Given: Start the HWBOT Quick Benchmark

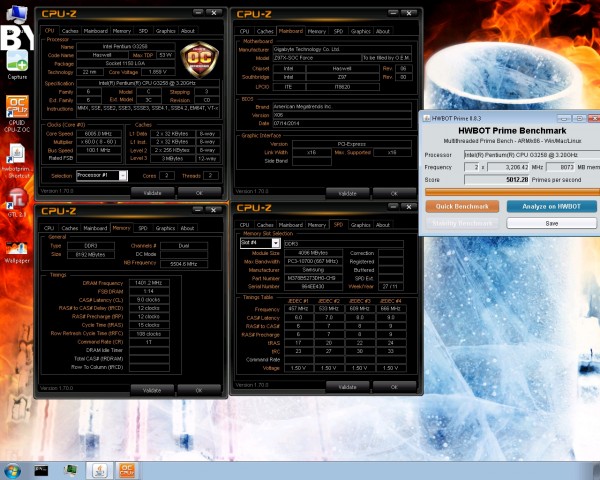Looking at the screenshot, I should 462,206.
